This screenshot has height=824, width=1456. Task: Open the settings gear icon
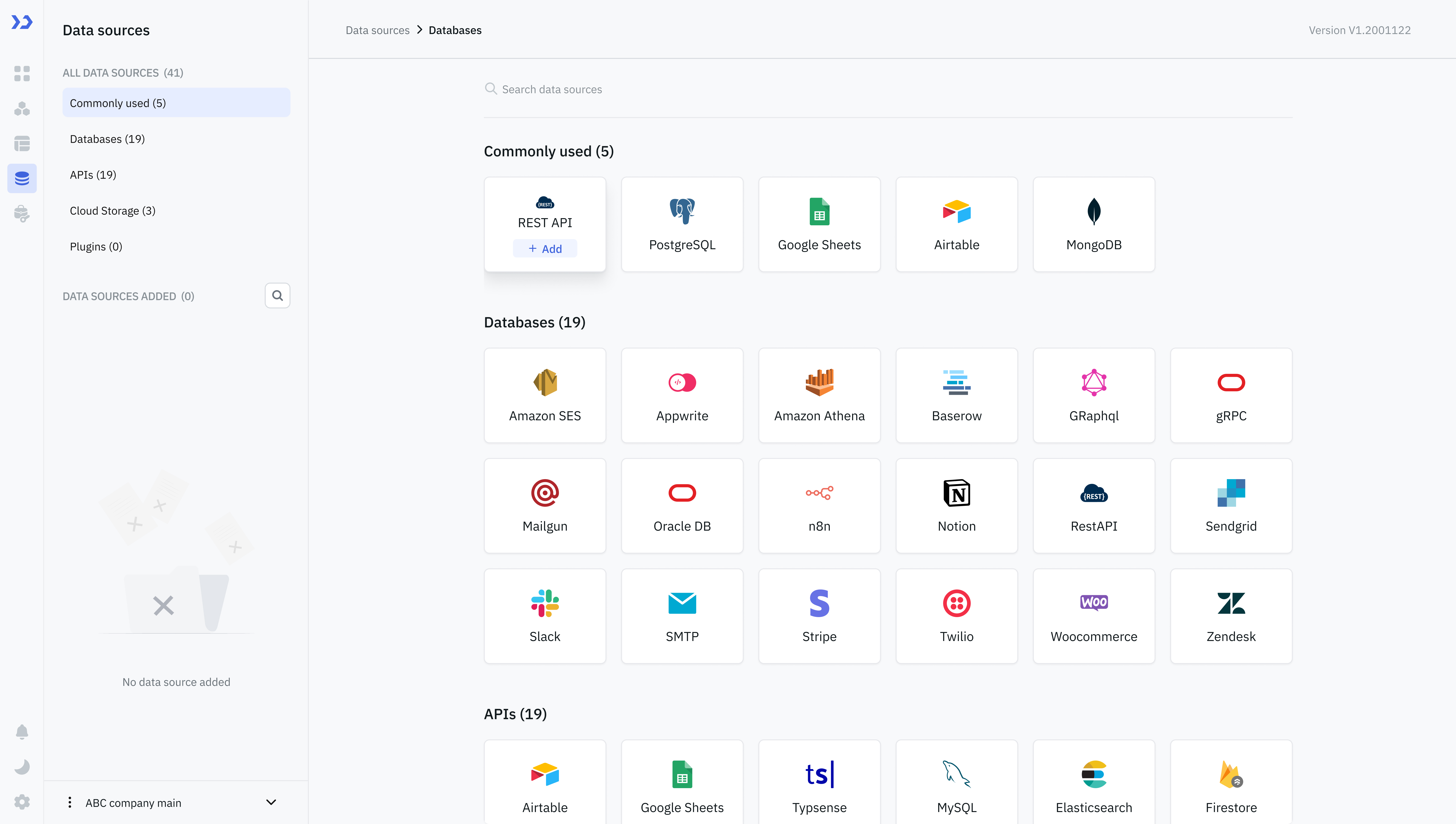point(22,802)
